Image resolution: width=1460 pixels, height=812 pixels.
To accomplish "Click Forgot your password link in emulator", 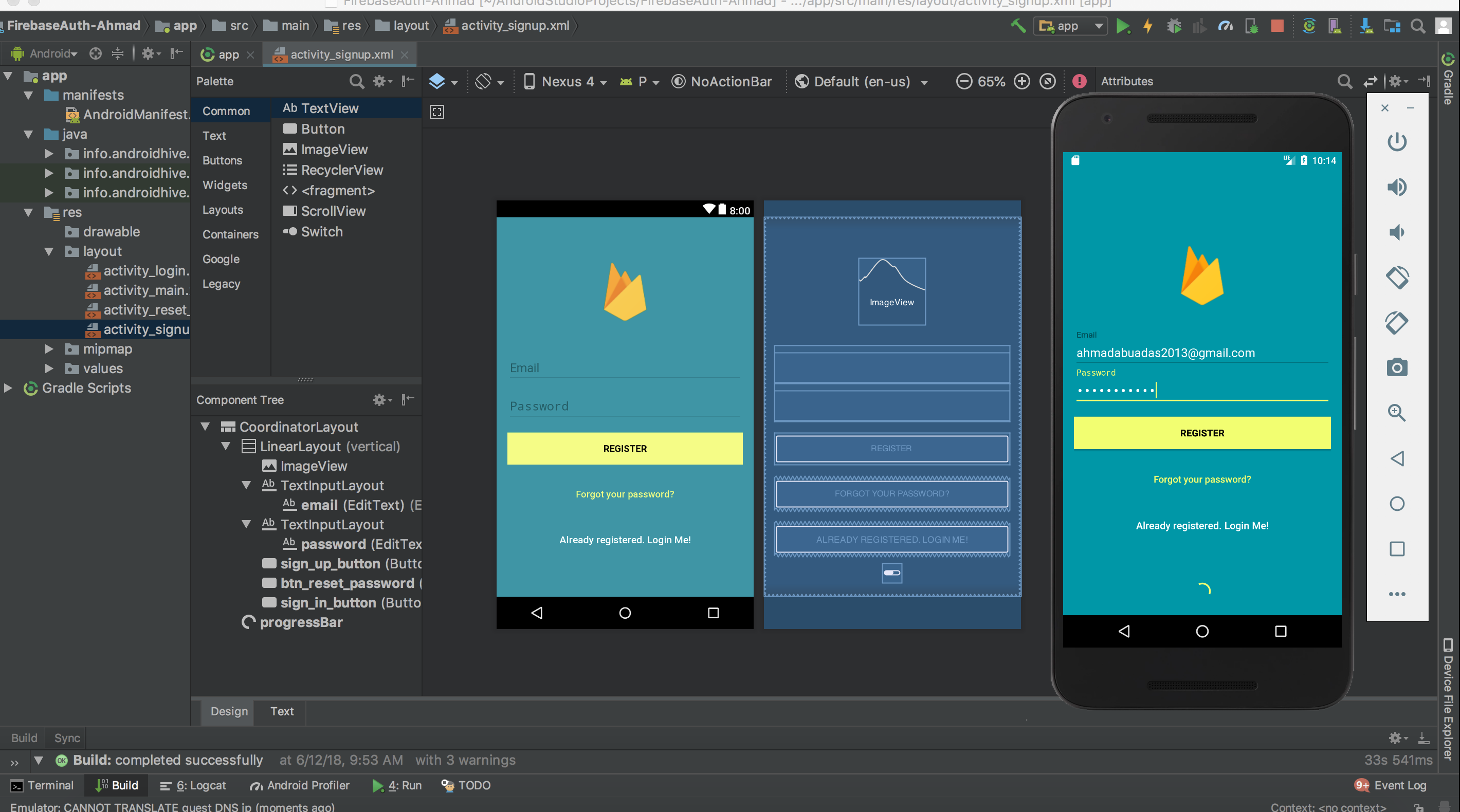I will pos(1201,479).
